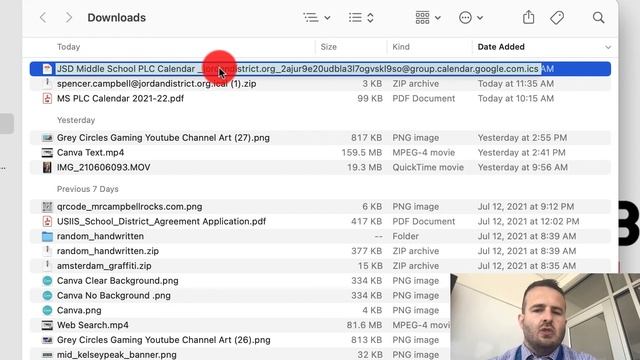Click the blue folder icon for random_handwritten
Screen dimensions: 640x360
point(47,236)
